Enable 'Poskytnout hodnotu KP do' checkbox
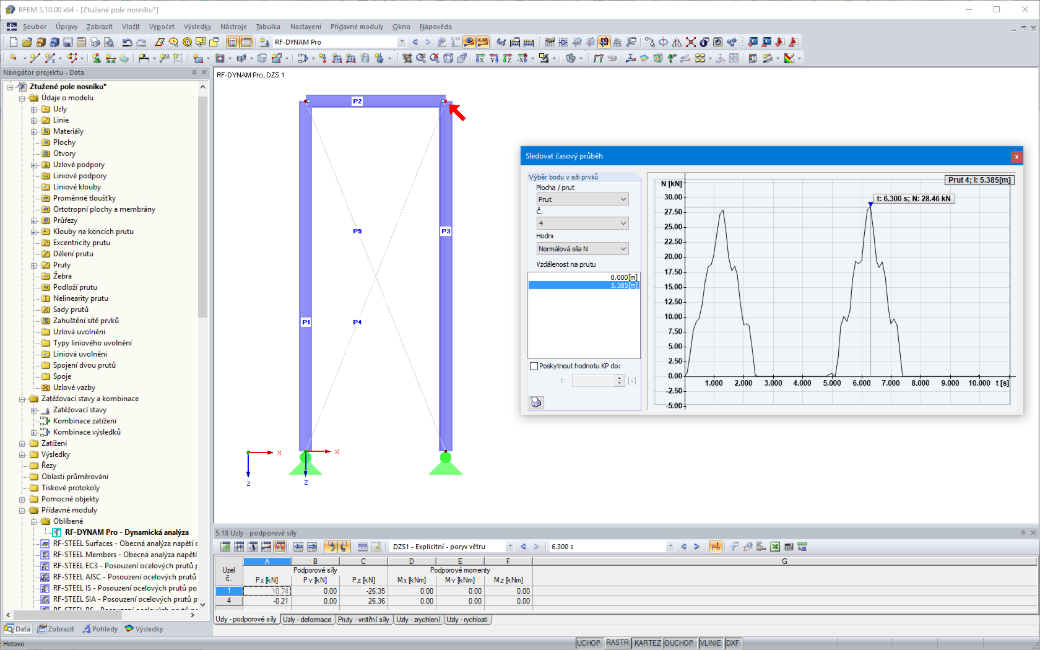The image size is (1040, 650). click(x=534, y=365)
